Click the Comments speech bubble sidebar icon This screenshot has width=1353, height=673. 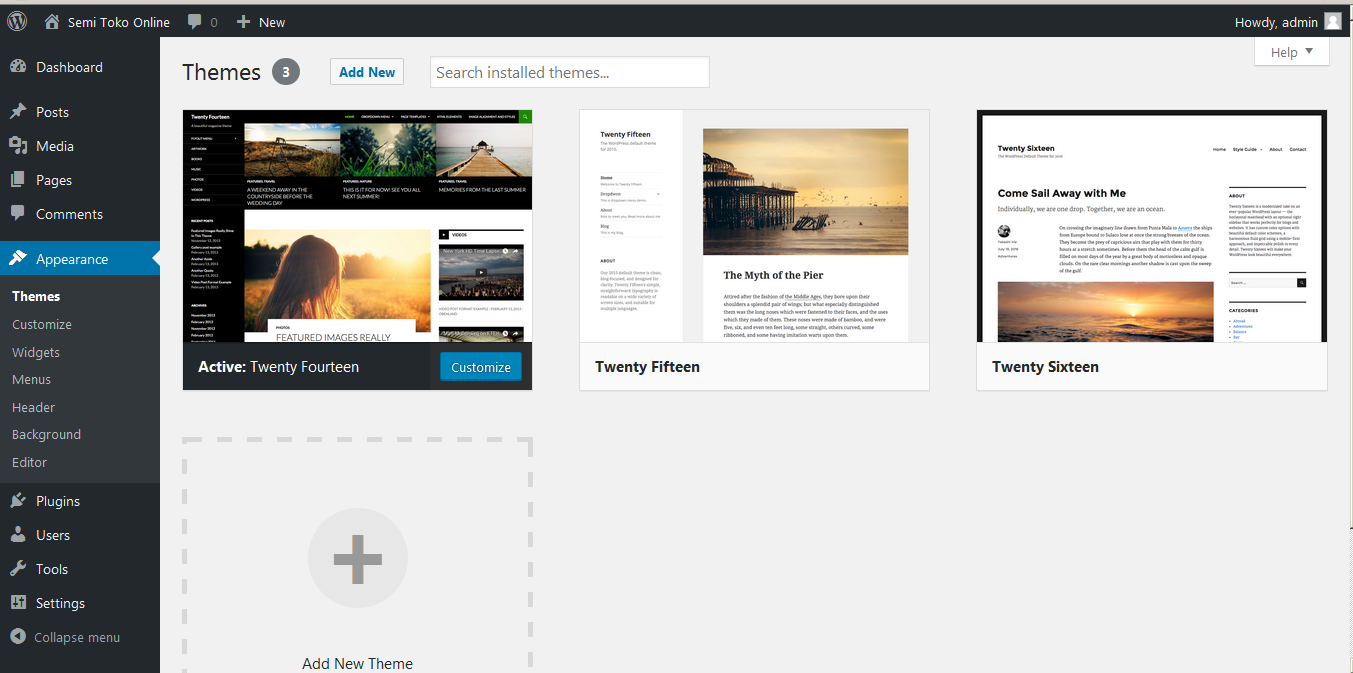[18, 214]
